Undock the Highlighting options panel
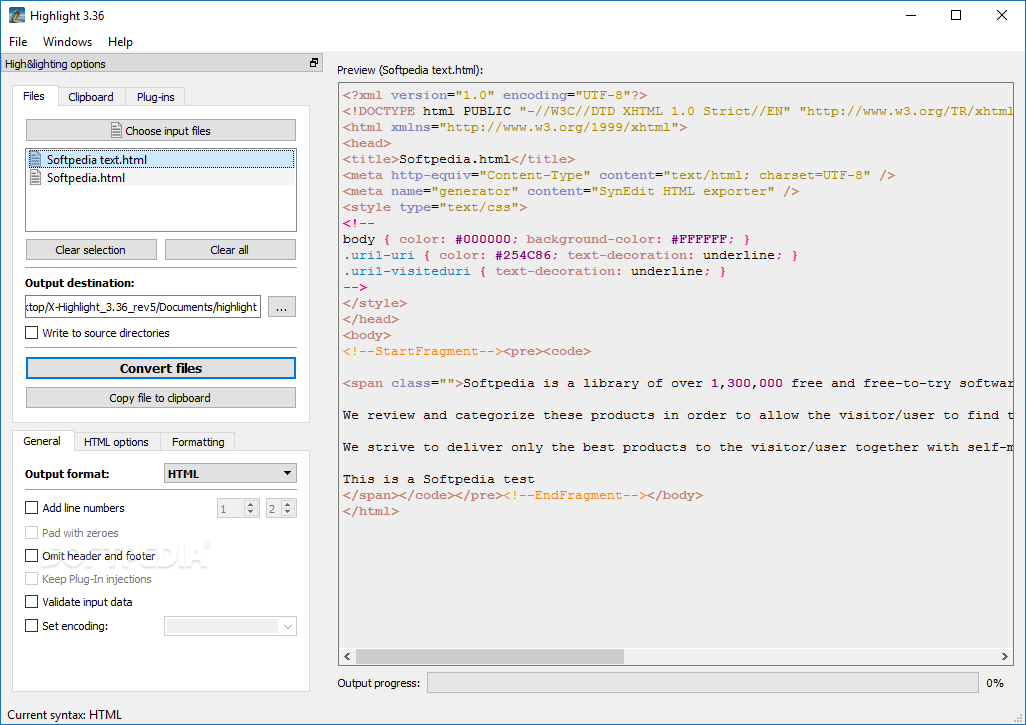 point(314,63)
